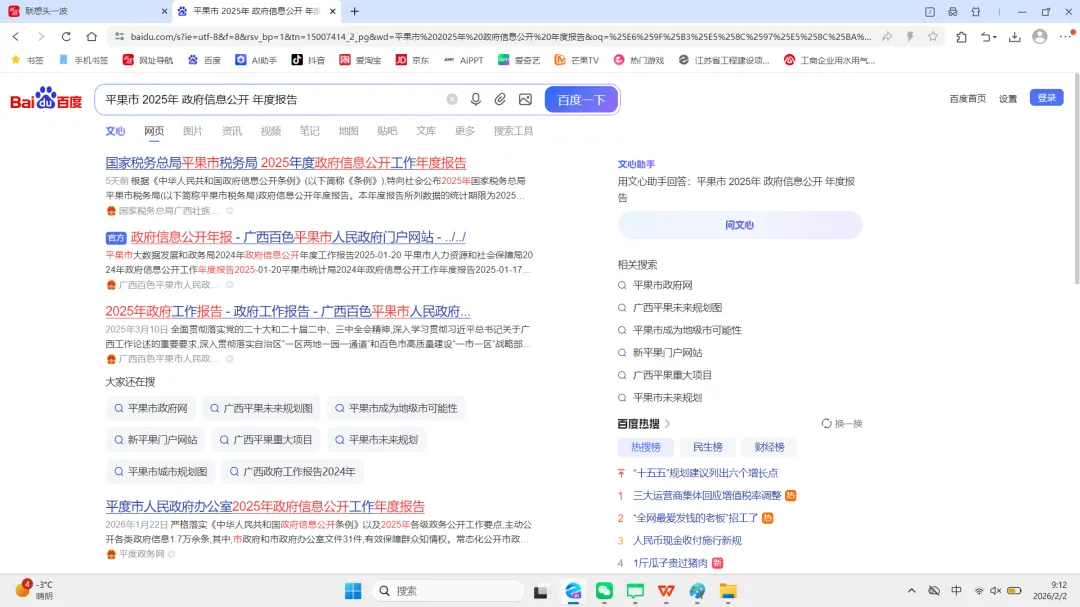Click the browser address bar URL
The width and height of the screenshot is (1080, 607).
click(500, 37)
